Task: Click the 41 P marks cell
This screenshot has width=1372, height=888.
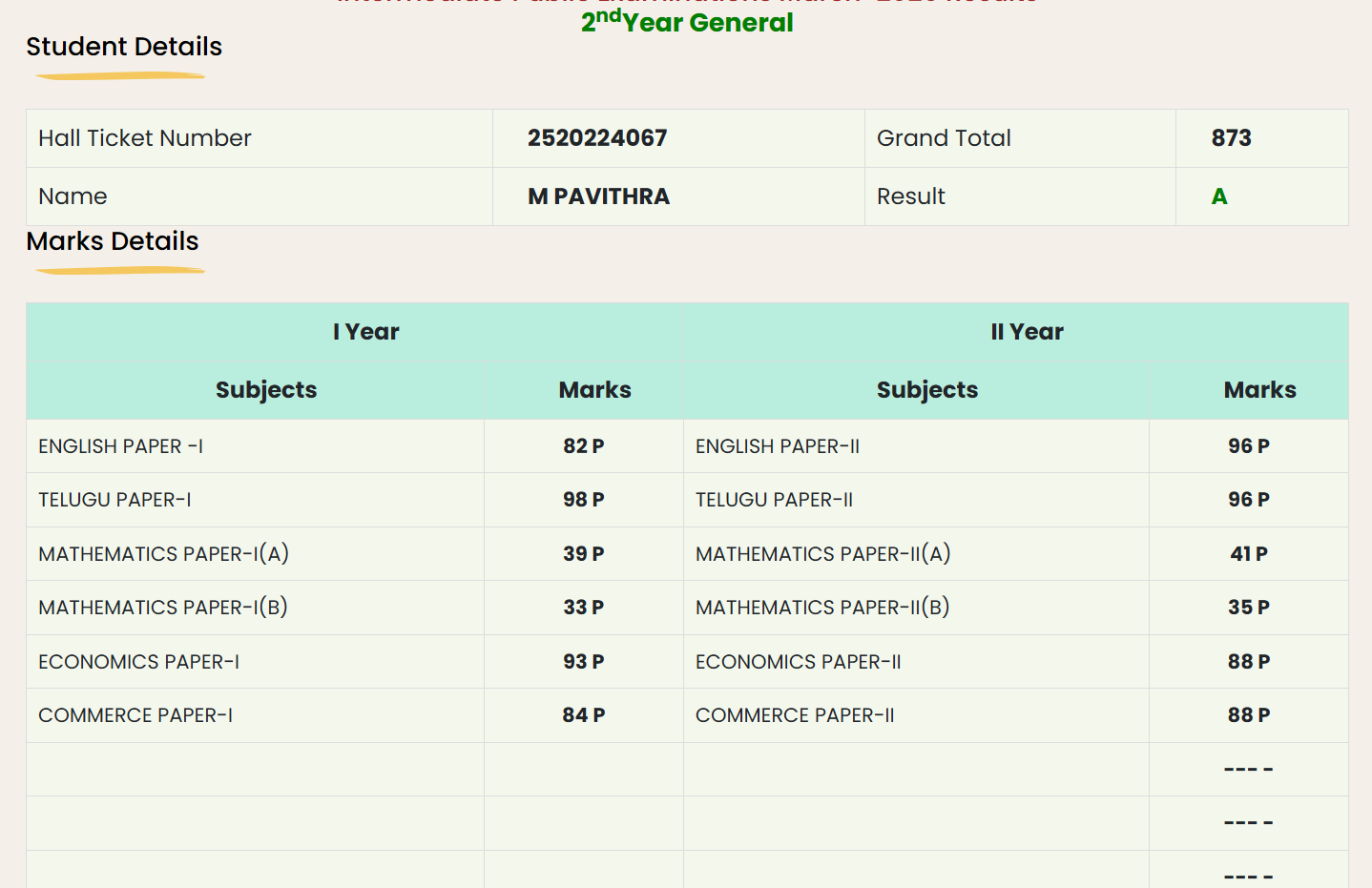Action: tap(1248, 554)
